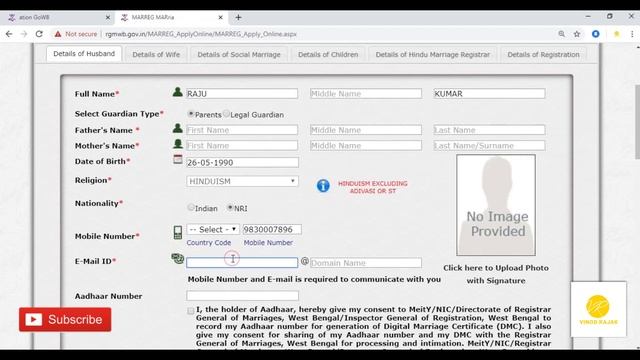This screenshot has width=640, height=360.
Task: Click Mother's Middle Name field
Action: [x=366, y=145]
